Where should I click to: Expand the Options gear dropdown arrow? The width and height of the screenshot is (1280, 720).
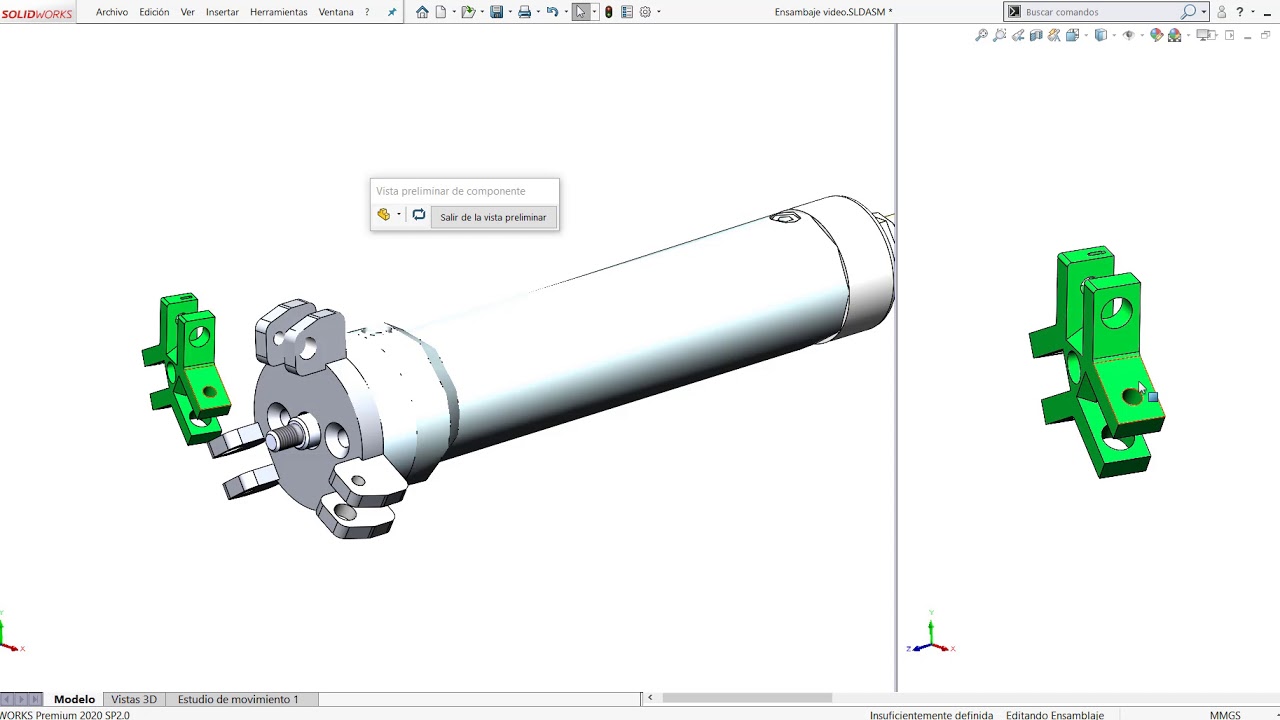[x=659, y=12]
